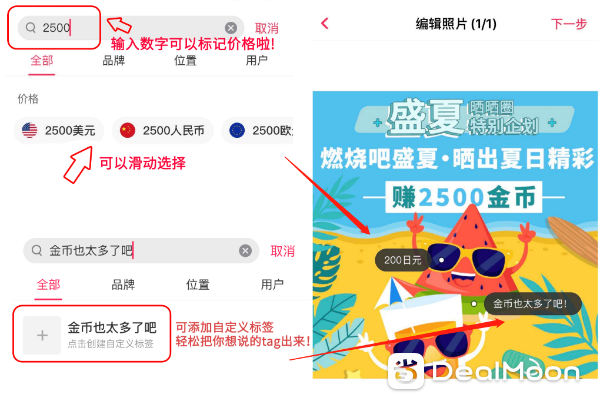Click the magnifier icon in the lower search box

coord(37,251)
